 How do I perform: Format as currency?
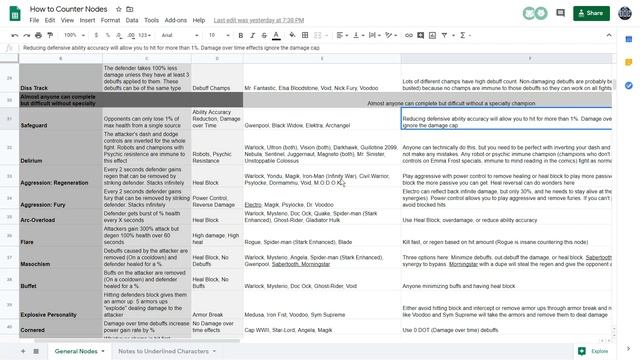(x=96, y=36)
